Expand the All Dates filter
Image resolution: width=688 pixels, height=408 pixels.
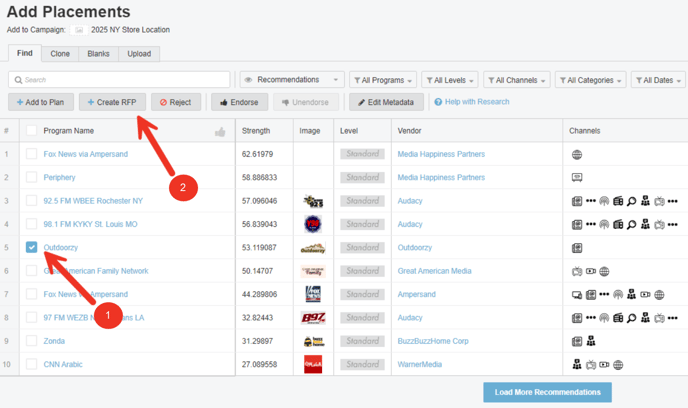(658, 80)
